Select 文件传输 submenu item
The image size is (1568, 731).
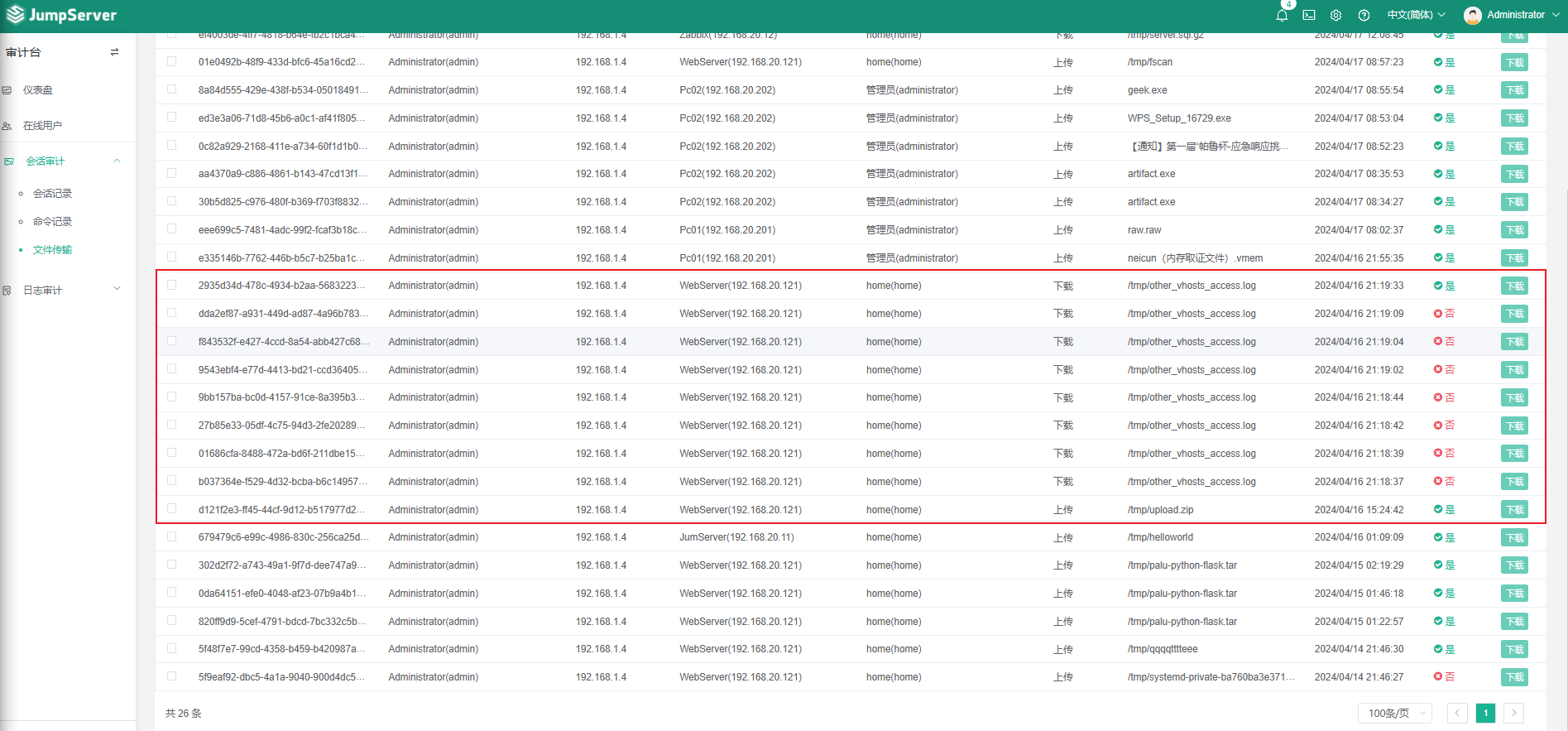52,250
